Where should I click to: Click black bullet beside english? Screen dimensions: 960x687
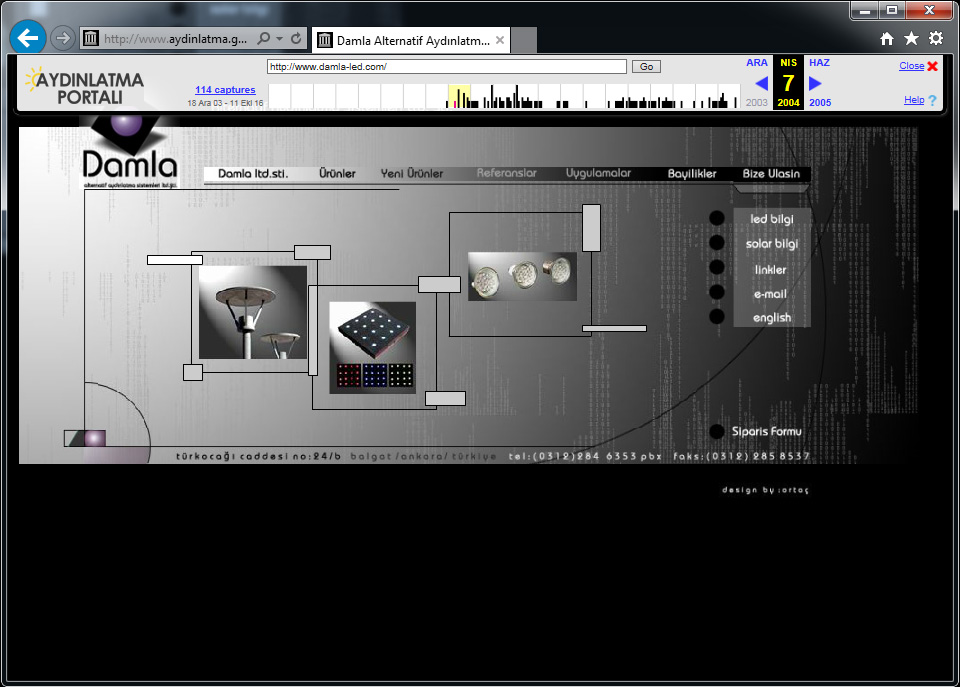click(x=716, y=317)
